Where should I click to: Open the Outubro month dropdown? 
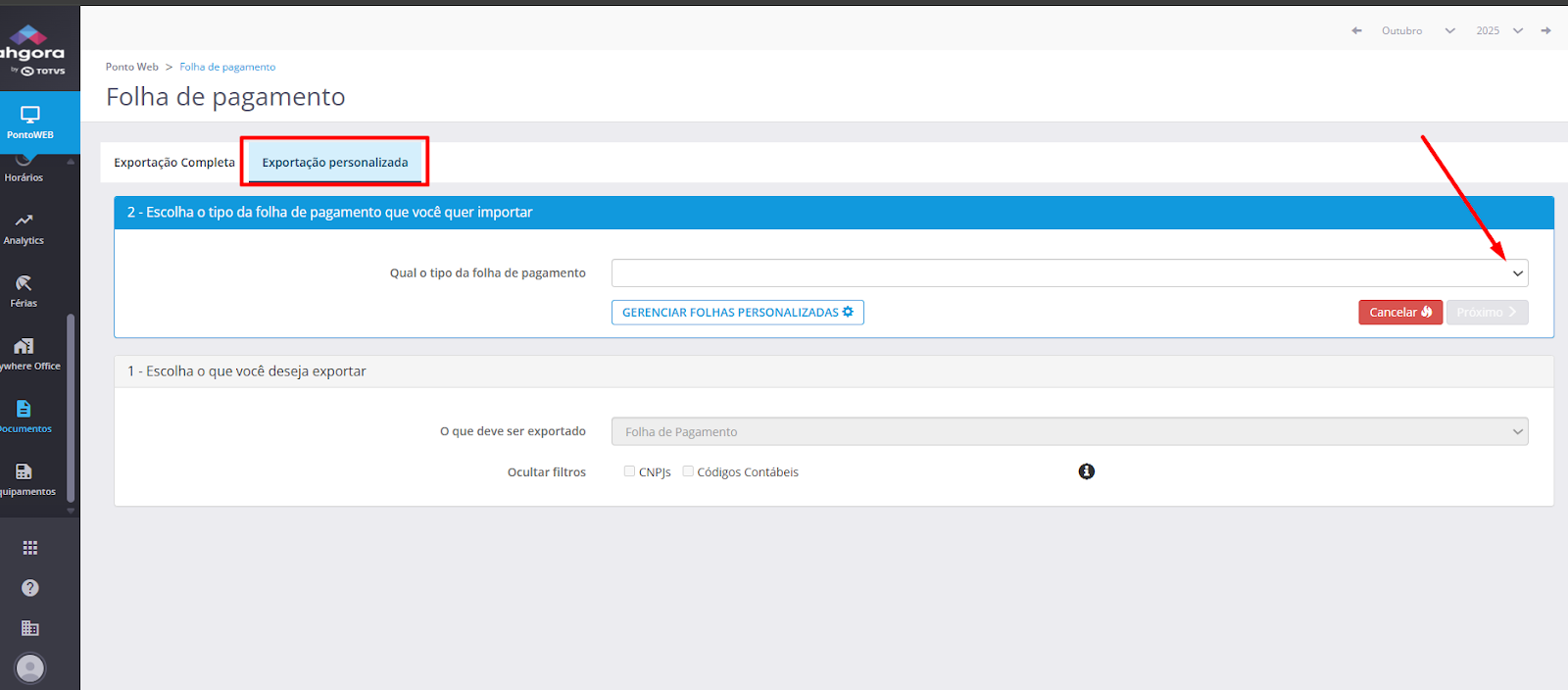(x=1418, y=30)
